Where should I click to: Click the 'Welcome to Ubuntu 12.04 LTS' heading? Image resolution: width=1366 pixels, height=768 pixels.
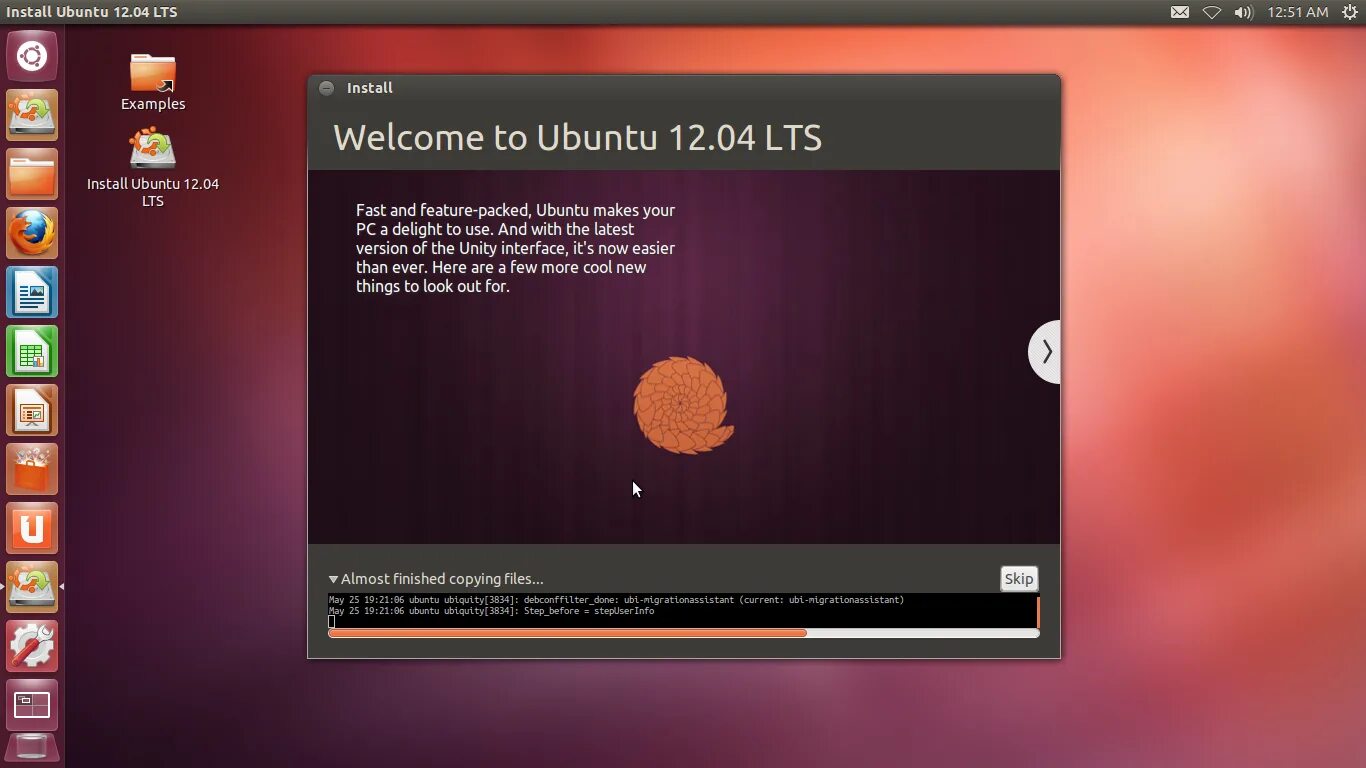[577, 137]
